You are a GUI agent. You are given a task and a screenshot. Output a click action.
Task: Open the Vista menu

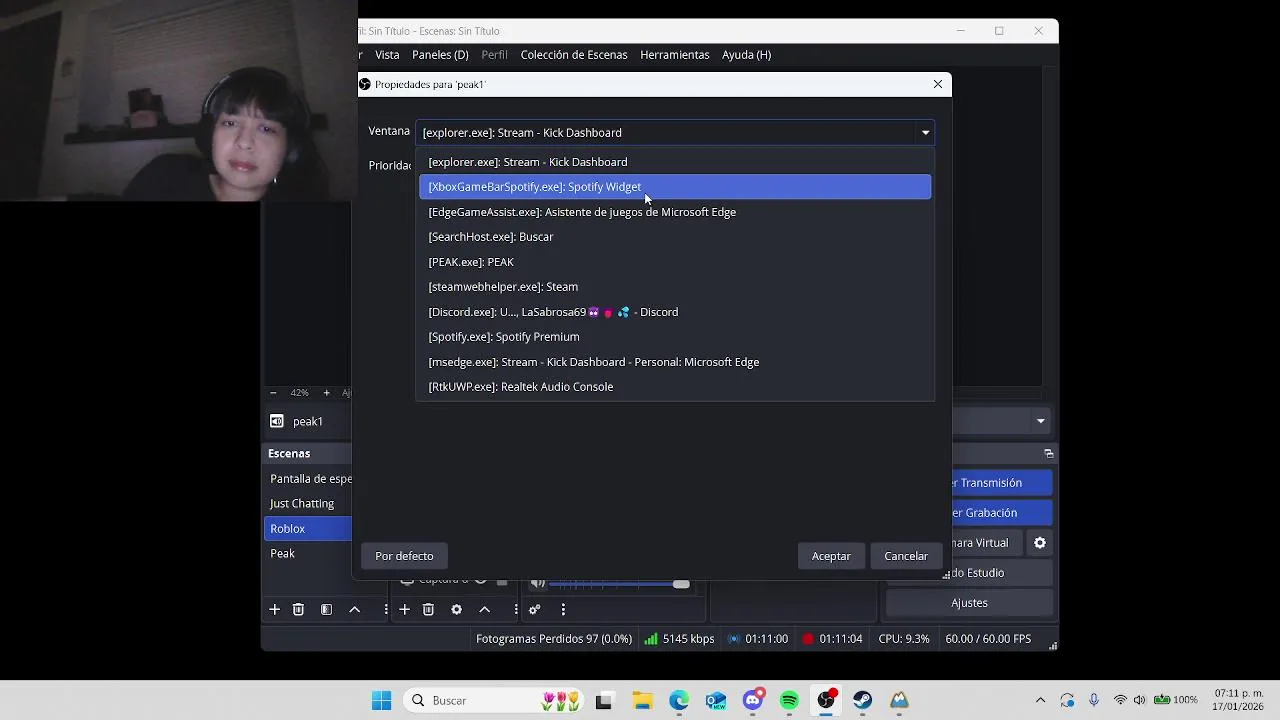click(x=387, y=55)
